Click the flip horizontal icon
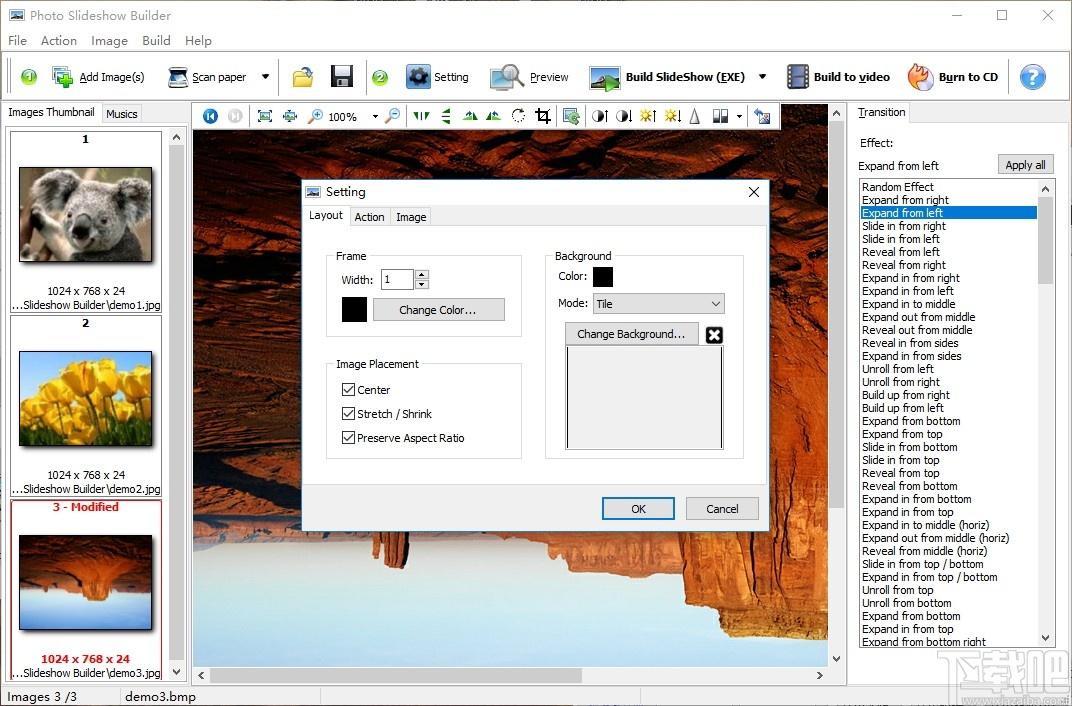 (421, 116)
